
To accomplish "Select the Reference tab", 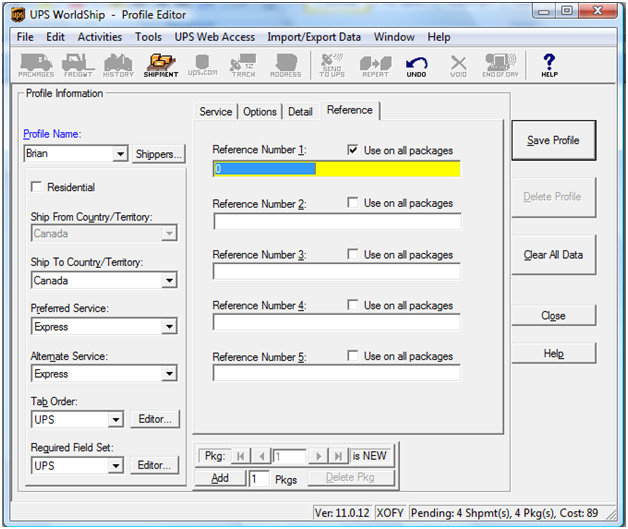I will coord(350,110).
